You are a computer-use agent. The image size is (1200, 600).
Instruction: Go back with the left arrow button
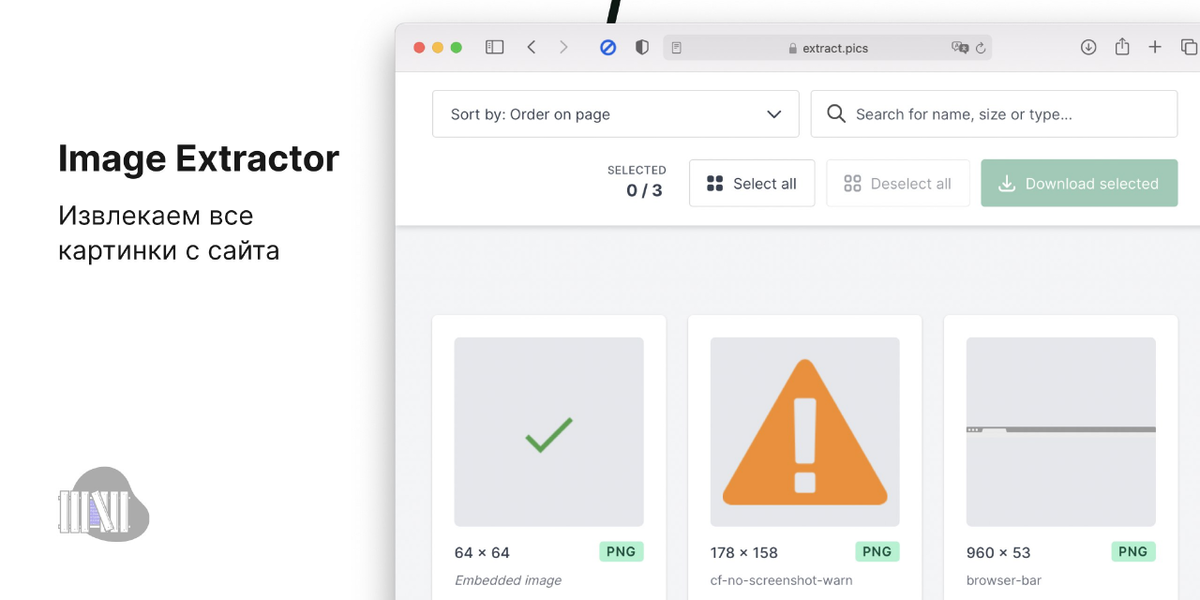(532, 47)
